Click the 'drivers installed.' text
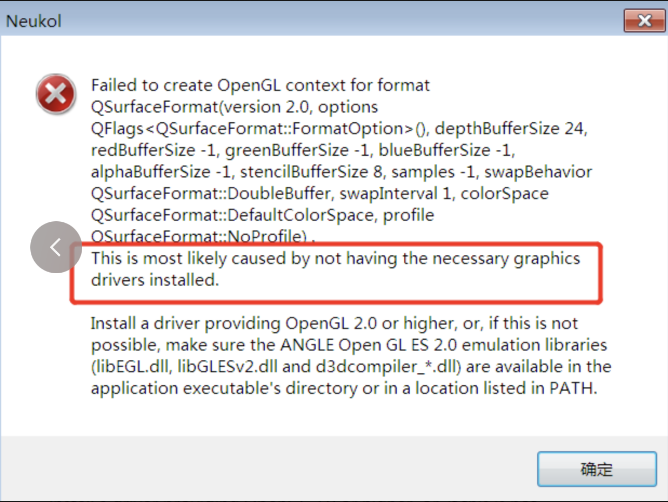This screenshot has width=668, height=502. tap(155, 280)
